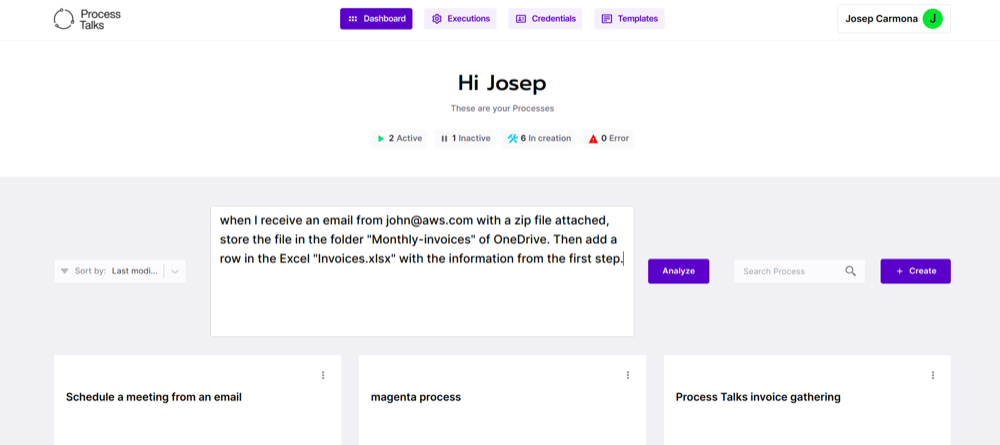Filter by 6 In creation processes
The image size is (1000, 445).
539,138
